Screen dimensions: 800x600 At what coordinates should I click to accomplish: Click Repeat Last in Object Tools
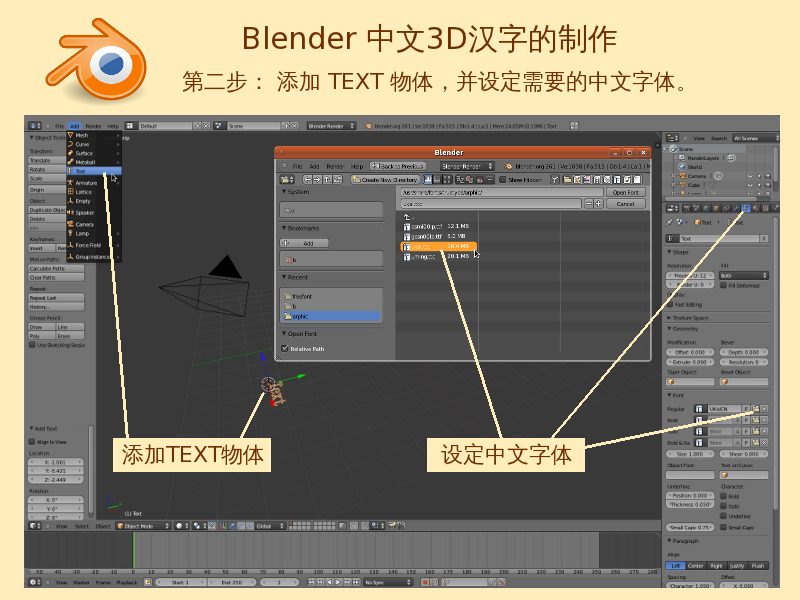click(x=56, y=297)
